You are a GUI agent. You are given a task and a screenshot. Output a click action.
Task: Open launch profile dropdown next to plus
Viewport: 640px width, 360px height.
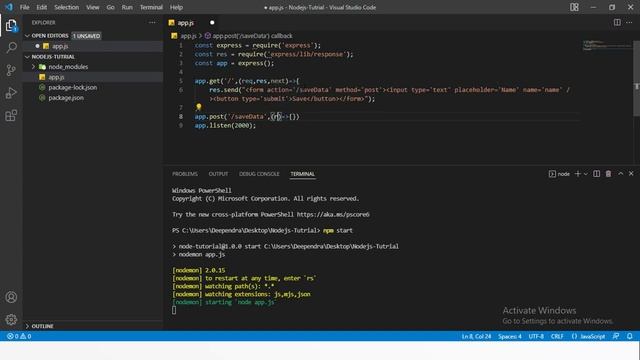coord(586,174)
